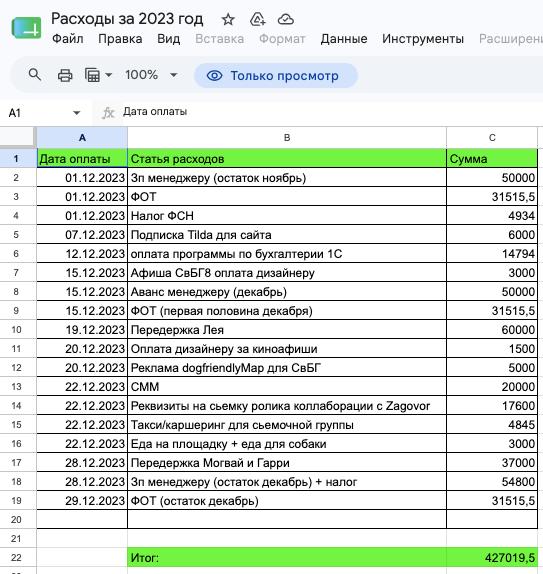Screen dimensions: 543x574
Task: Click the green Итог total cell 427019,5
Action: click(x=492, y=558)
